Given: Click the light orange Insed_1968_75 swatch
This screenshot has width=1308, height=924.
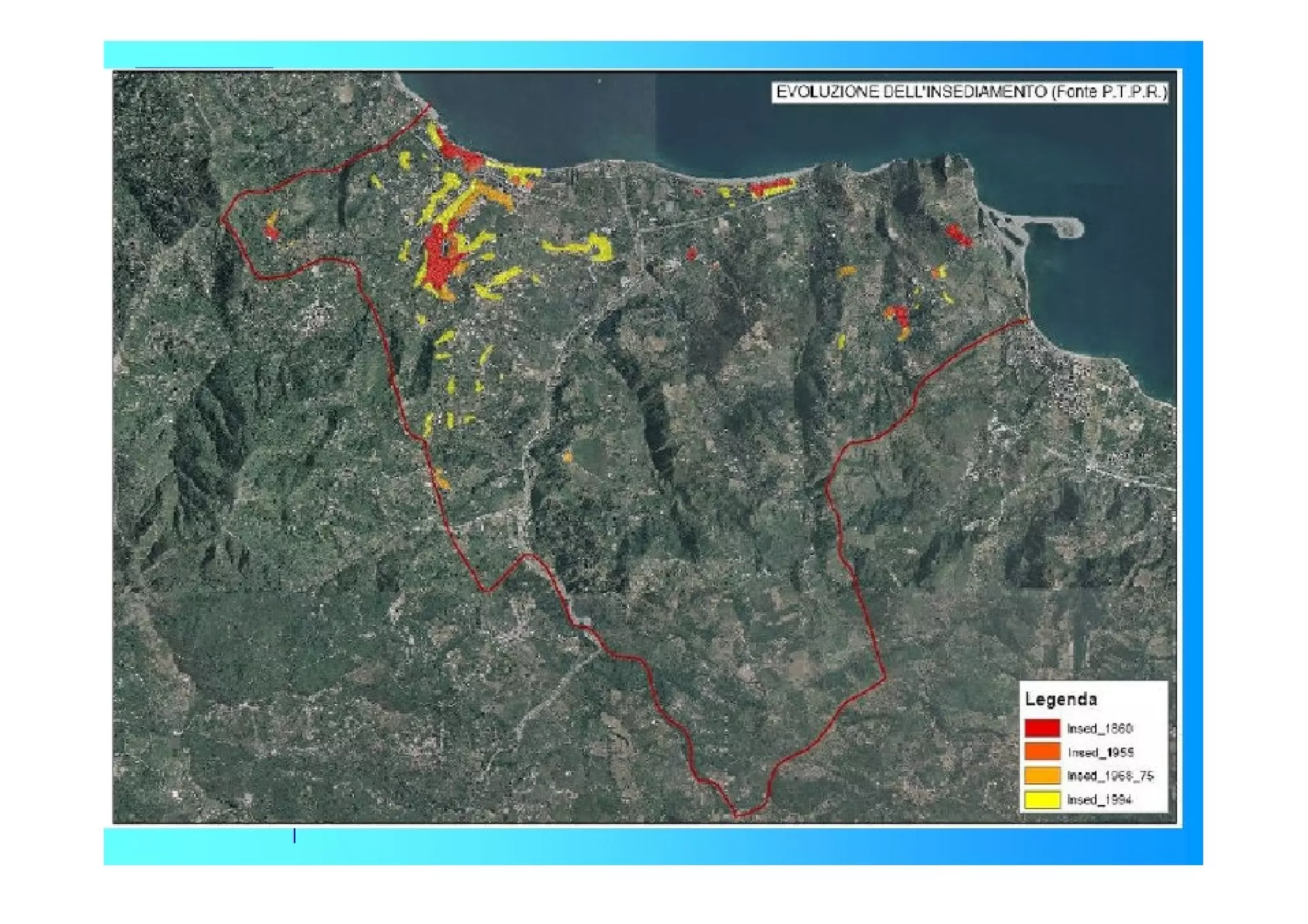Looking at the screenshot, I should coord(1042,775).
